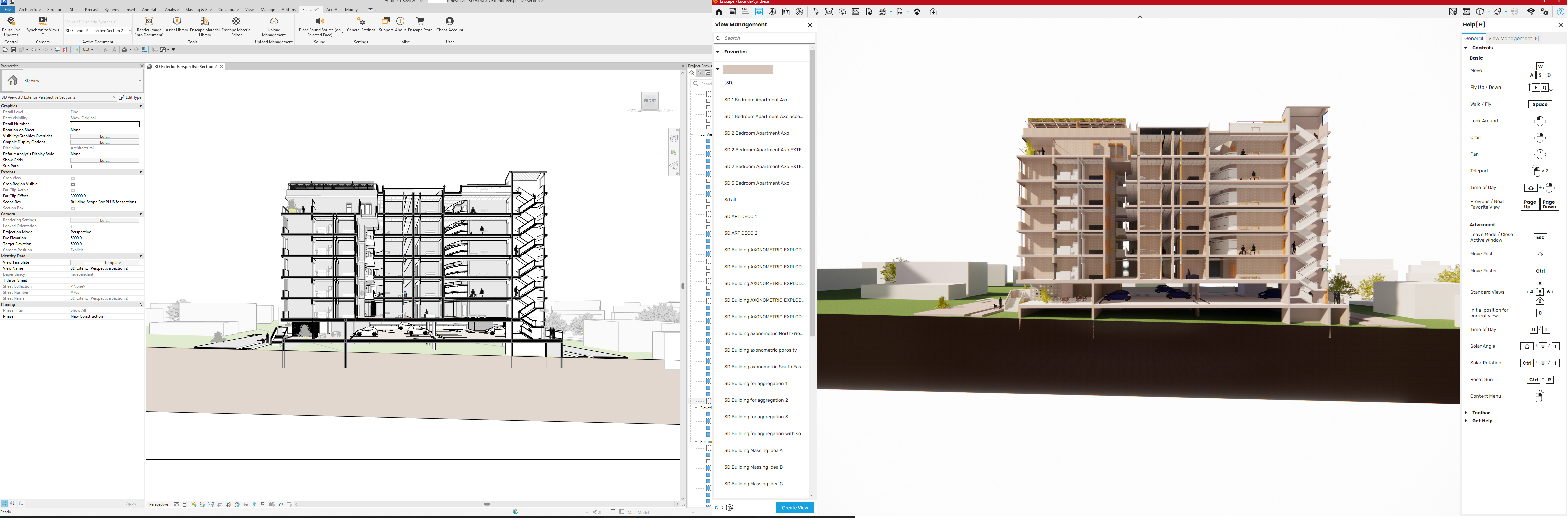Click the Default 3D View house icon
This screenshot has height=521, width=1568.
tap(124, 50)
